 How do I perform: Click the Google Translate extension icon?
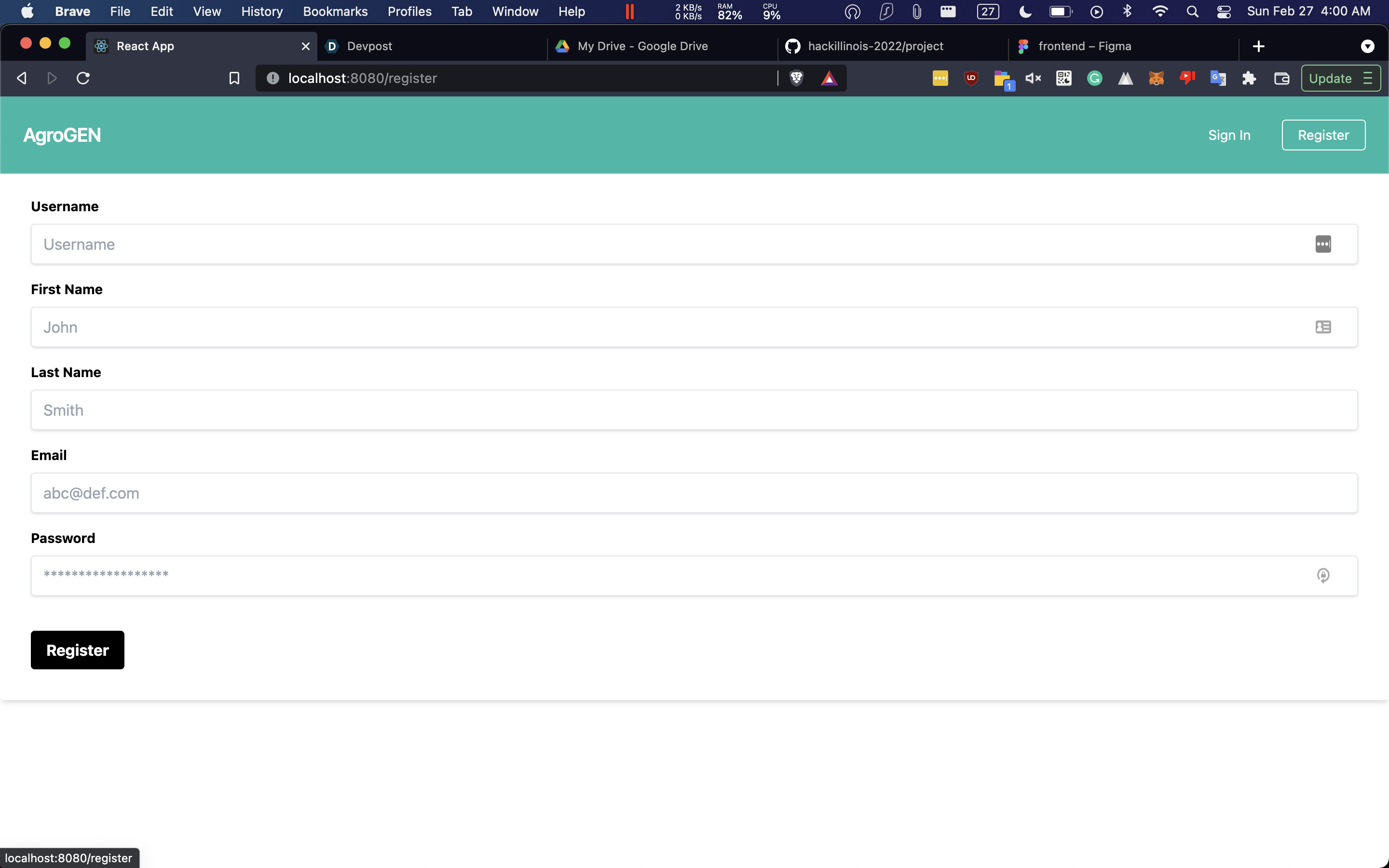[1218, 78]
